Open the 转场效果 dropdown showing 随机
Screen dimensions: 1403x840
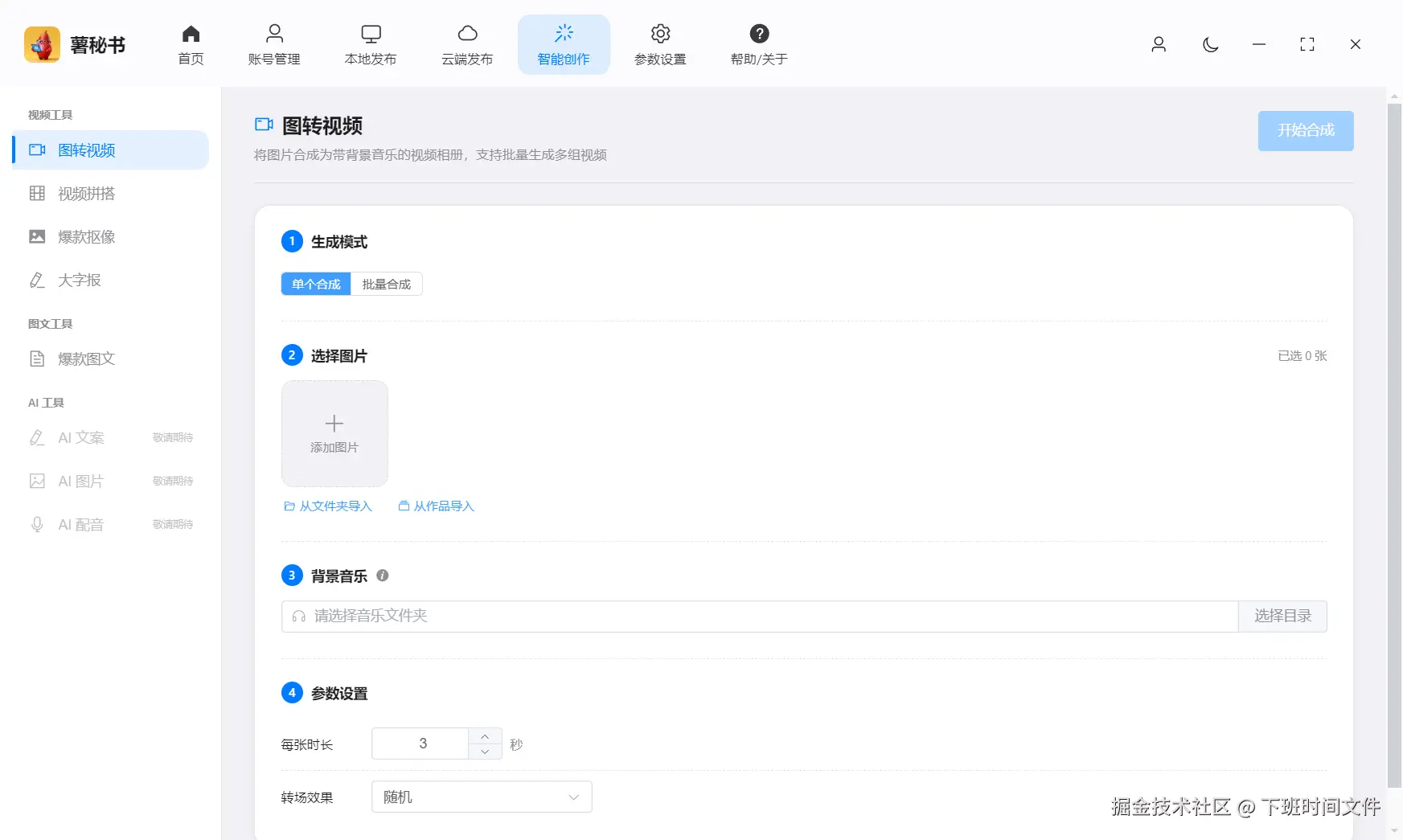click(481, 797)
